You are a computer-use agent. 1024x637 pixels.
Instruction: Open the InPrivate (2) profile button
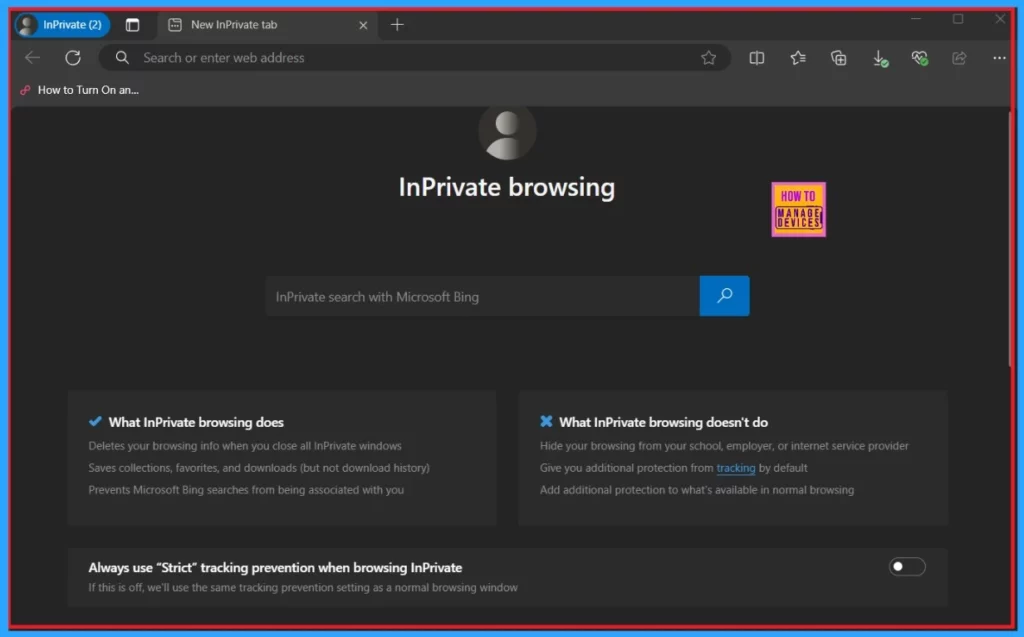coord(61,25)
